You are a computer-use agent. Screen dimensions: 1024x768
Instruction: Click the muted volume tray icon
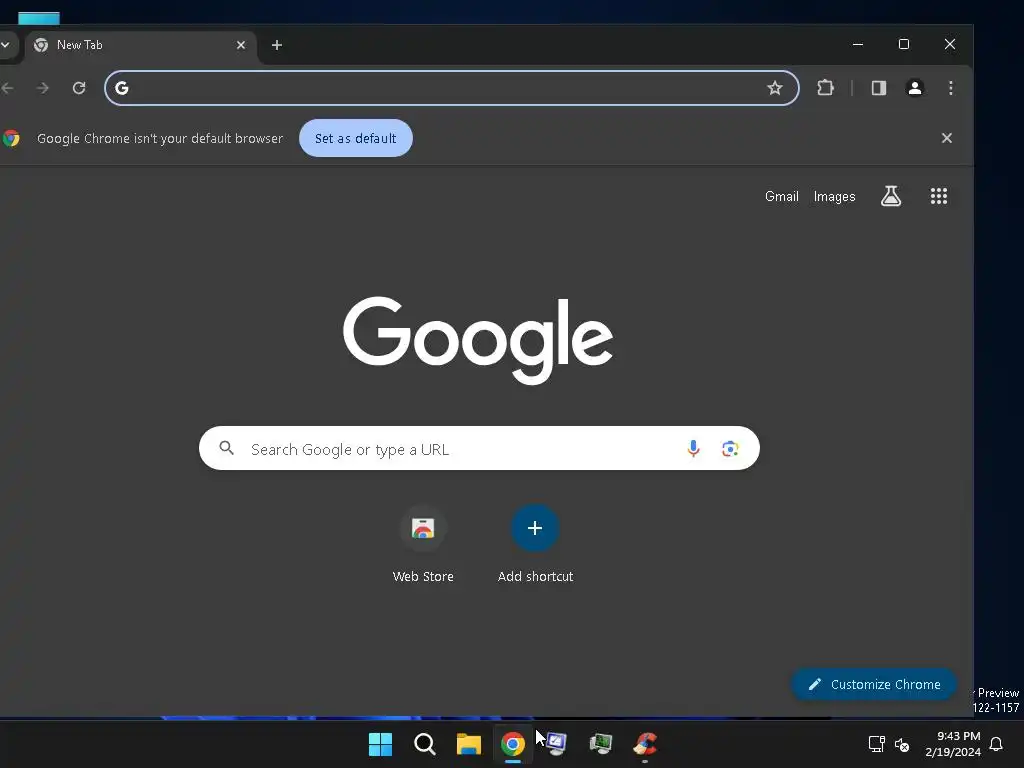(902, 744)
